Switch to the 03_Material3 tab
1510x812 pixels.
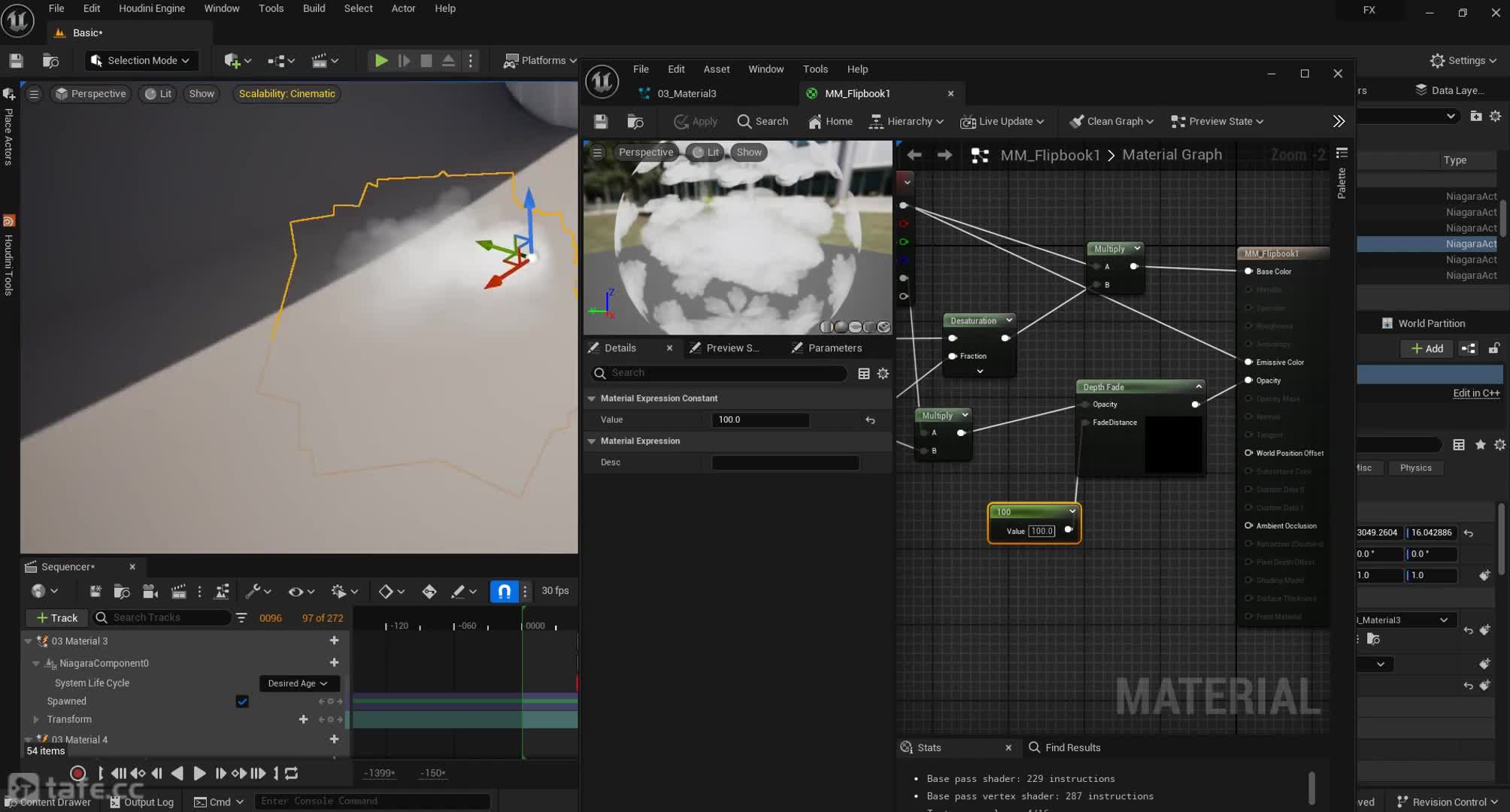[x=686, y=93]
